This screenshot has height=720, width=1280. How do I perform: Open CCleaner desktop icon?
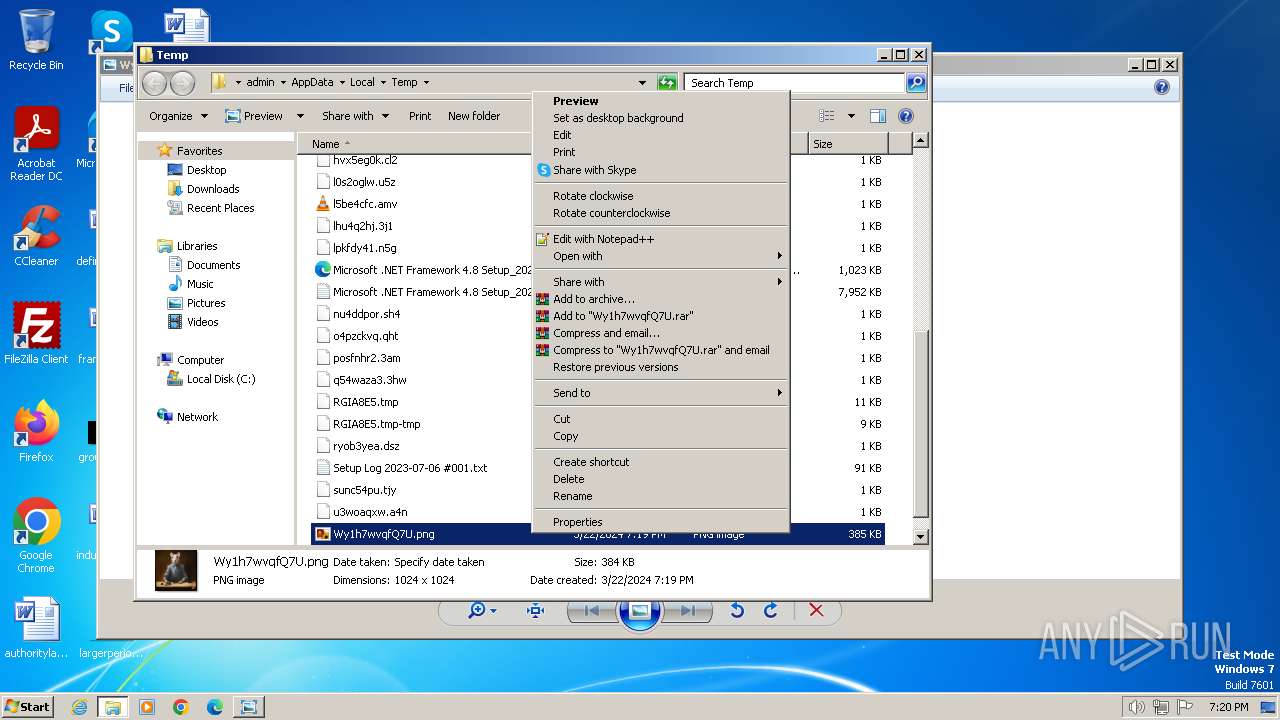(x=36, y=236)
